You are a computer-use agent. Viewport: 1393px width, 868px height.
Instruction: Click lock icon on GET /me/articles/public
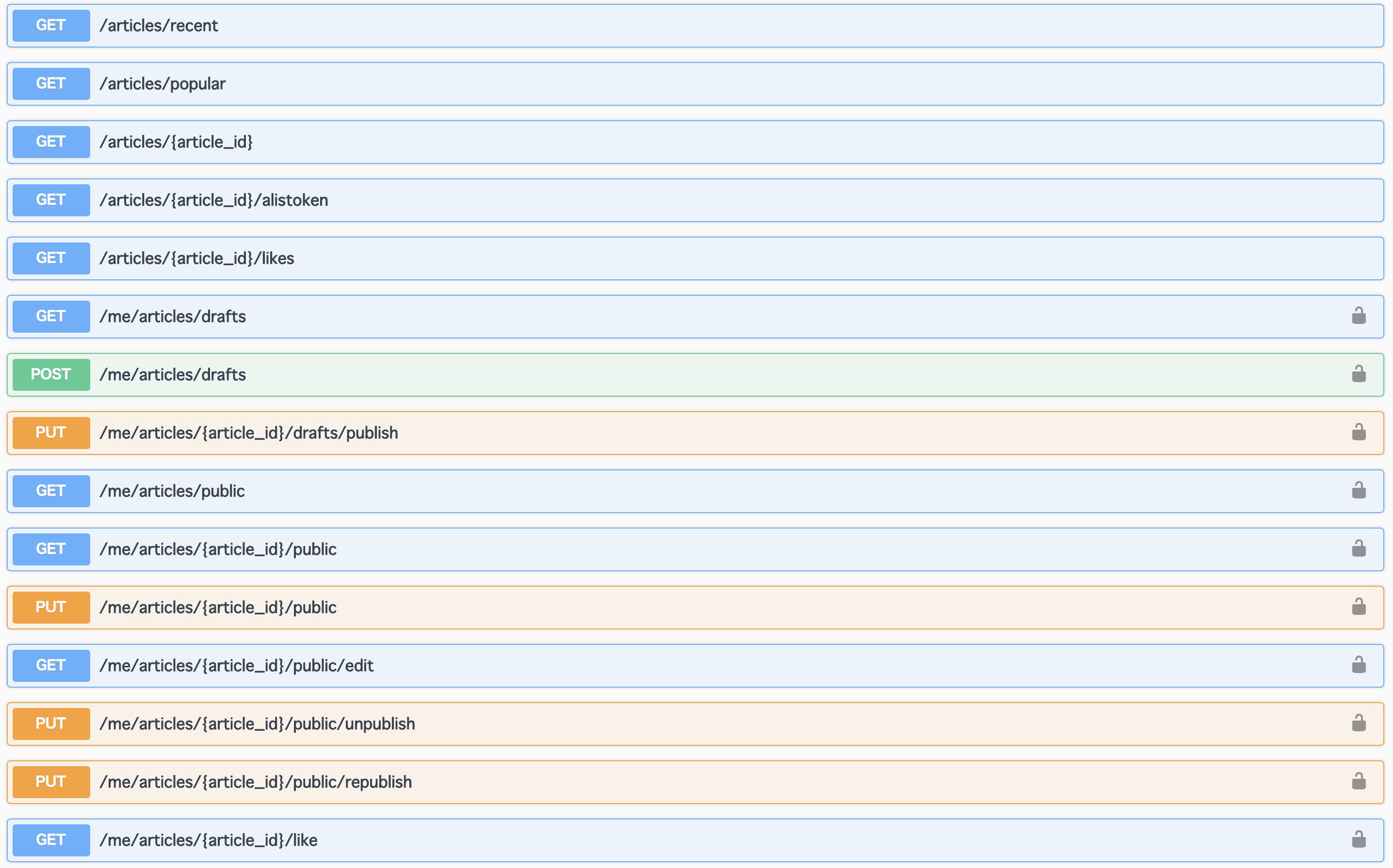[1359, 490]
